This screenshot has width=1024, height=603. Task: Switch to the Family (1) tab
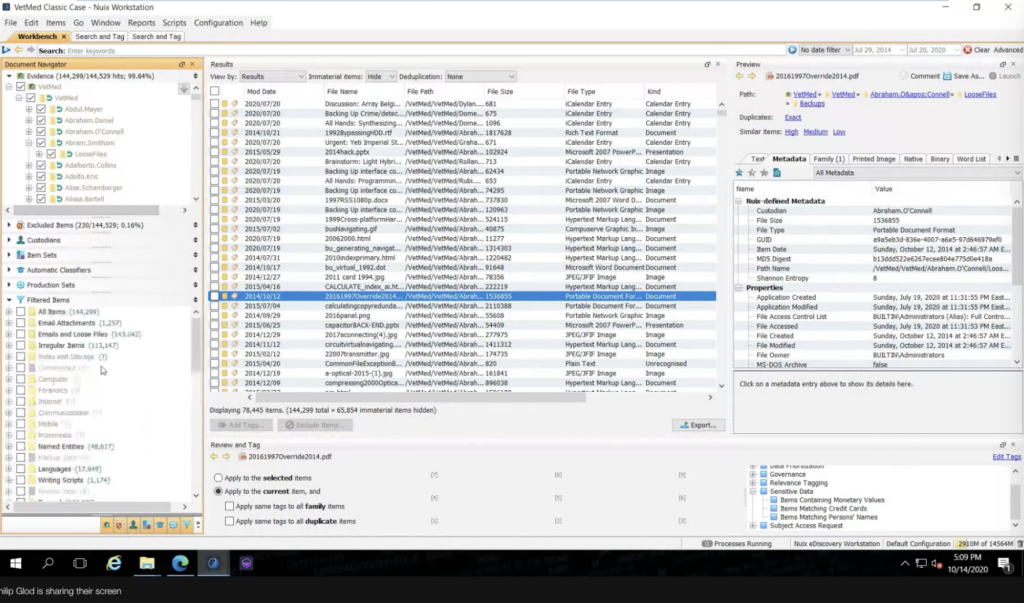828,159
